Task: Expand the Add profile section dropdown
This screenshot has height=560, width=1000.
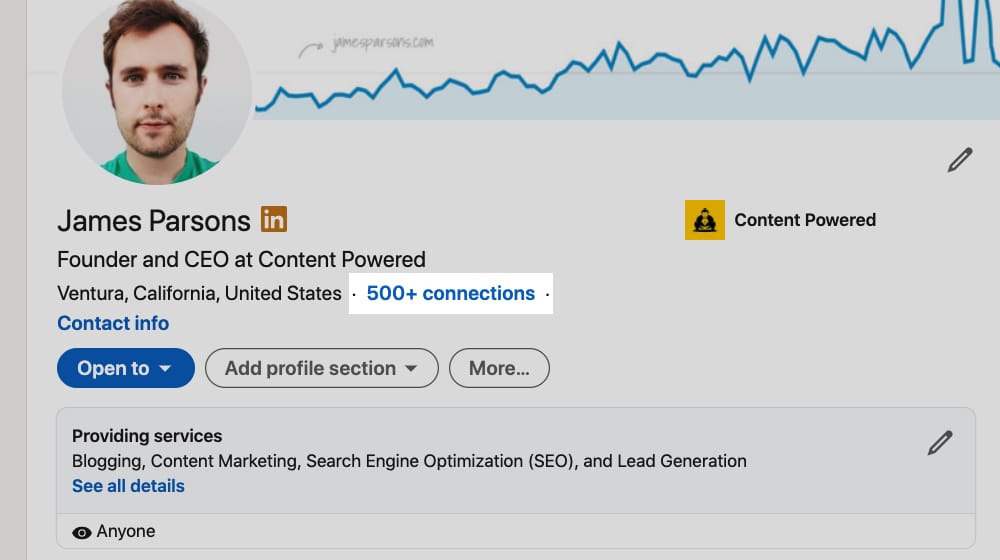Action: [411, 368]
